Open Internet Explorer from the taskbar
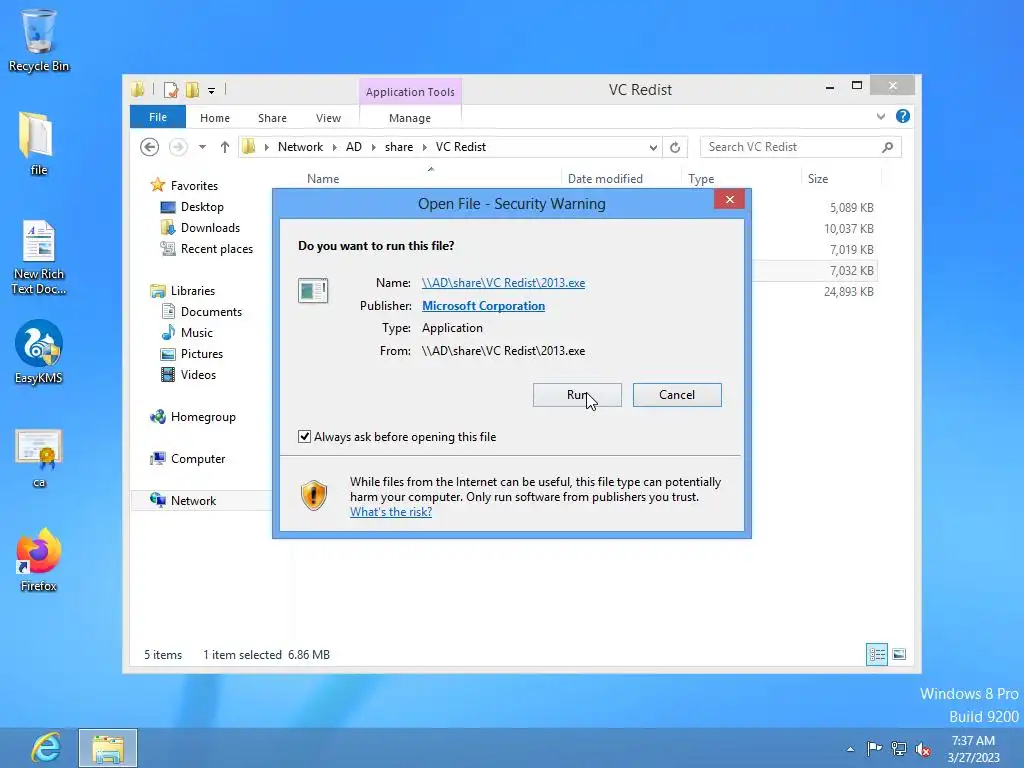Viewport: 1024px width, 768px height. (x=46, y=747)
